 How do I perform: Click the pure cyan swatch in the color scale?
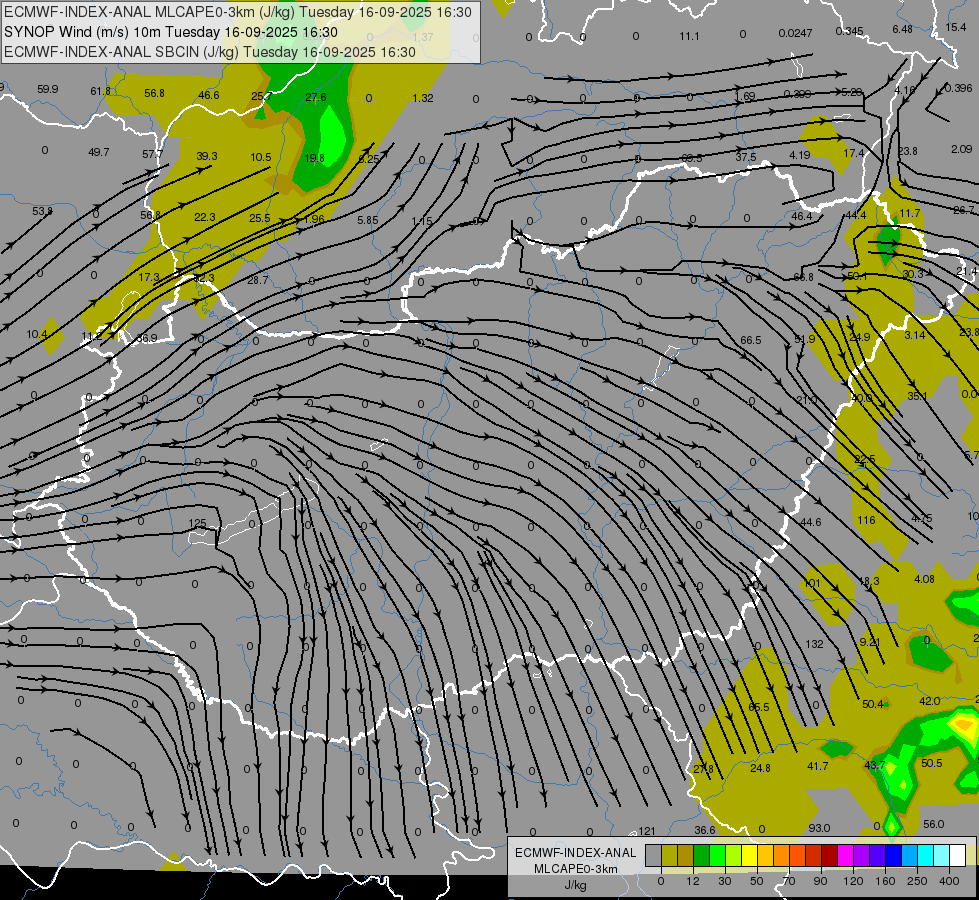pos(925,855)
